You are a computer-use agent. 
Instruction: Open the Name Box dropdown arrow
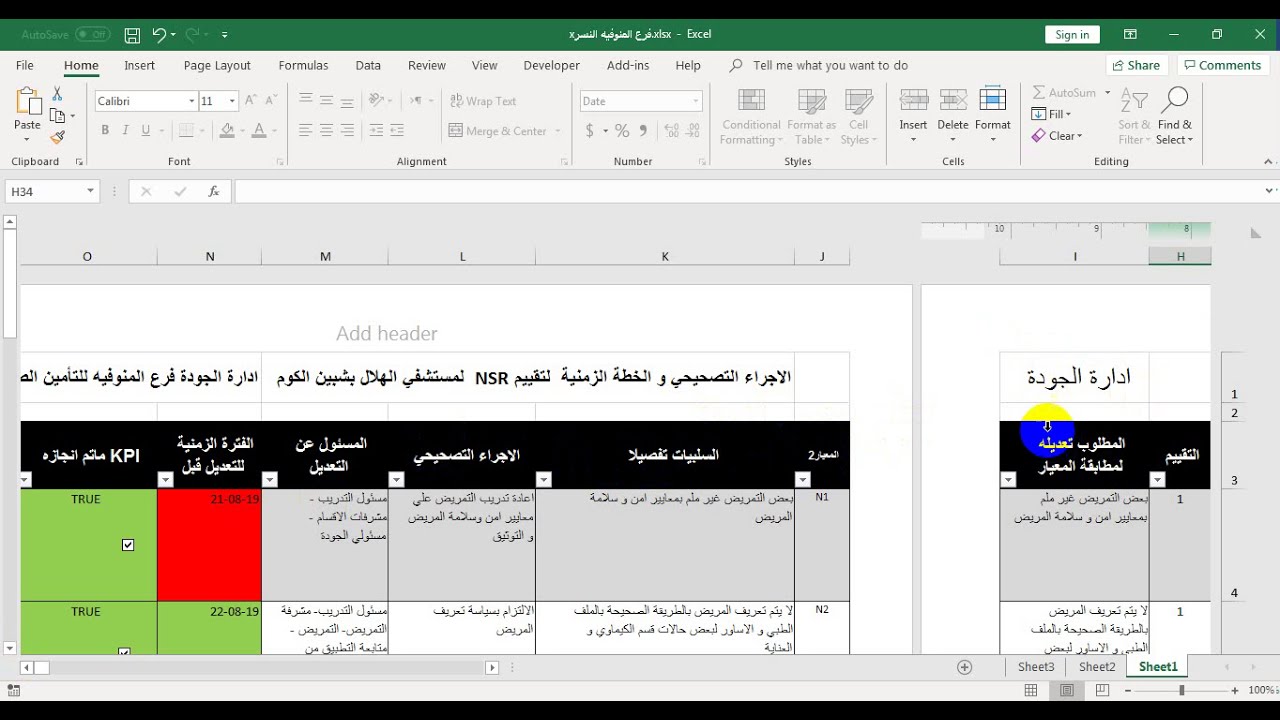pos(90,191)
